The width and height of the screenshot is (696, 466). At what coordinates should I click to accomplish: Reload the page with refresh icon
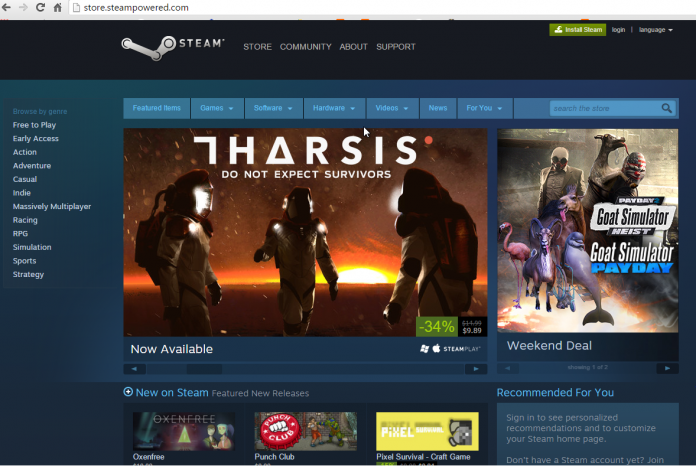pyautogui.click(x=40, y=7)
